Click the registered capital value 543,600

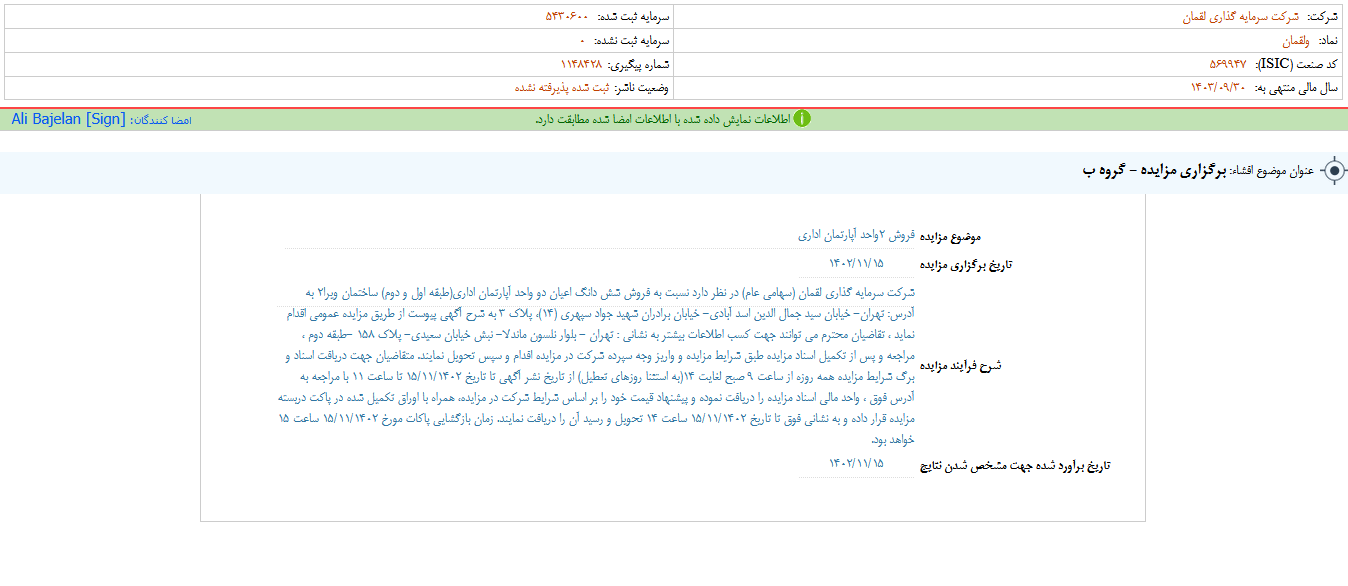pos(566,17)
